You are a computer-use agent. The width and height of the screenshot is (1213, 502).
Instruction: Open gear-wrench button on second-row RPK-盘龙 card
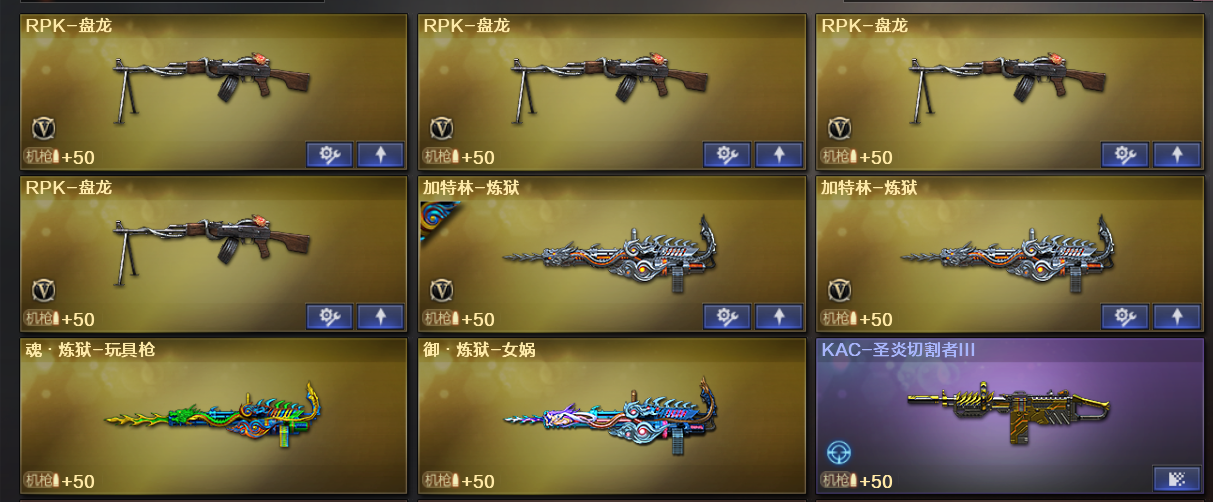pyautogui.click(x=329, y=317)
